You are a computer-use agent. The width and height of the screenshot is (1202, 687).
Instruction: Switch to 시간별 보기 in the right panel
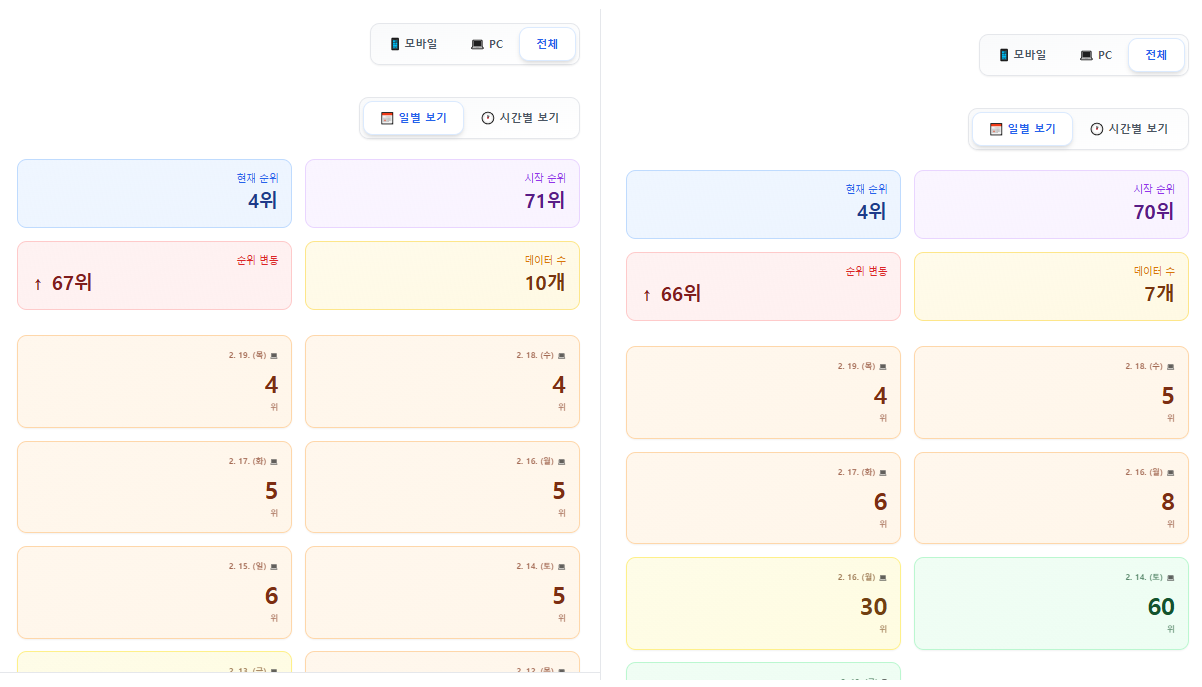coord(1129,129)
